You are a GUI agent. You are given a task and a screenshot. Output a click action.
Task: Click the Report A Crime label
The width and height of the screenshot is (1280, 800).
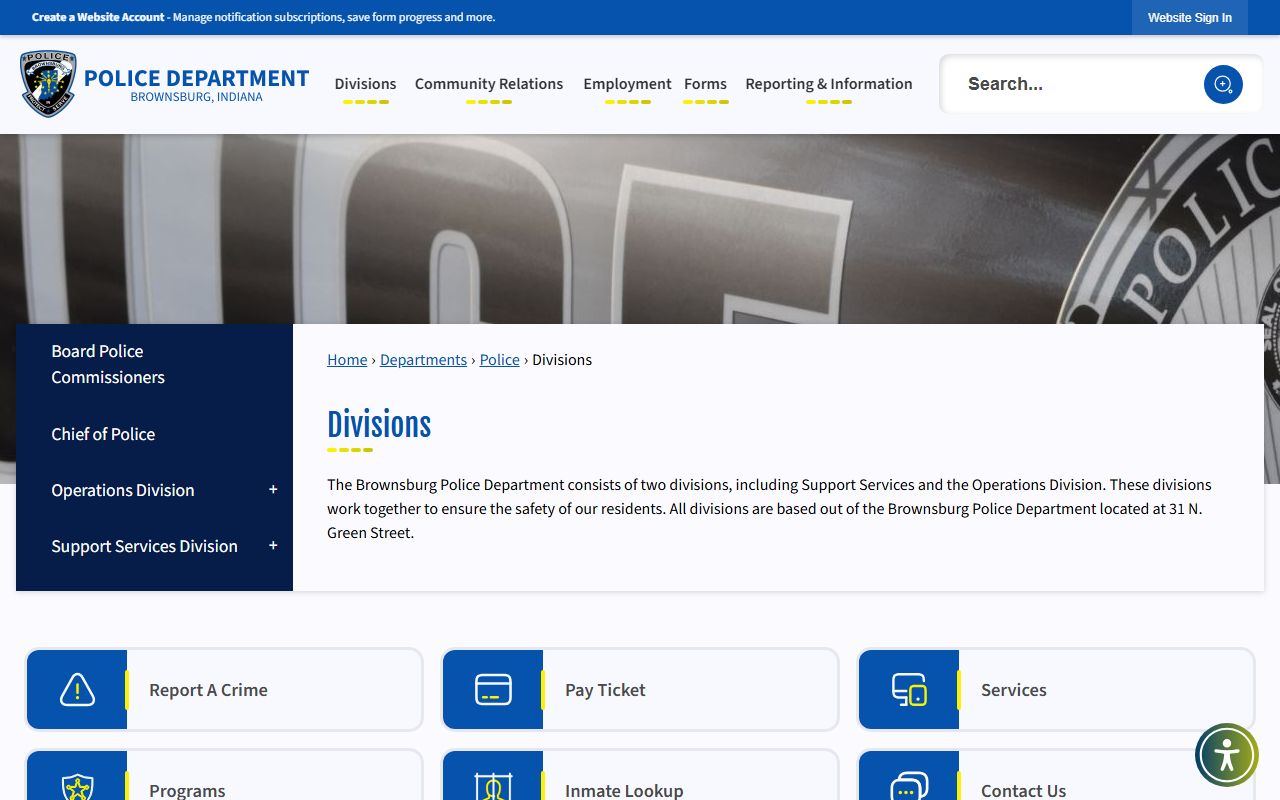[x=208, y=690]
